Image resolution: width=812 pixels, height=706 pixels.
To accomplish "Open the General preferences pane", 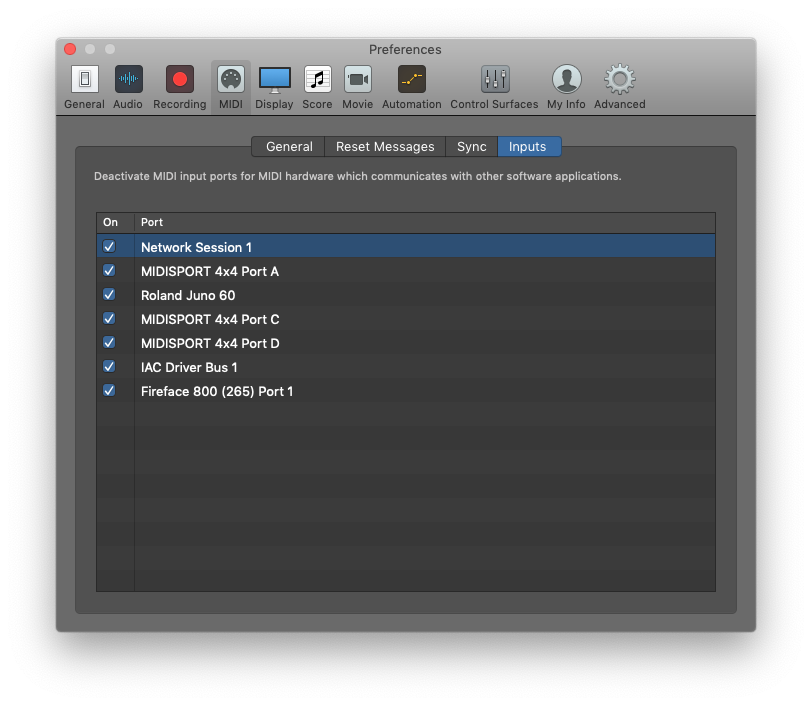I will pos(84,87).
